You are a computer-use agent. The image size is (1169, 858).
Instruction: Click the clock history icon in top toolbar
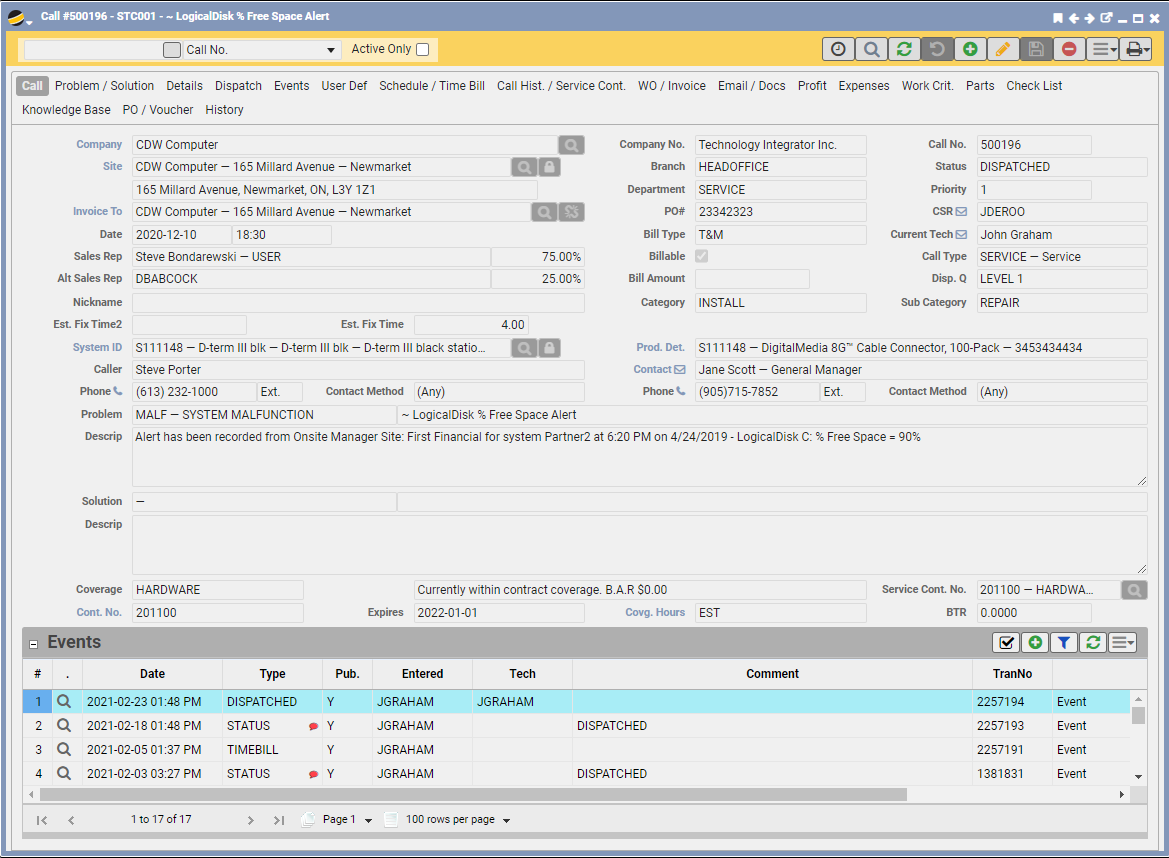838,49
